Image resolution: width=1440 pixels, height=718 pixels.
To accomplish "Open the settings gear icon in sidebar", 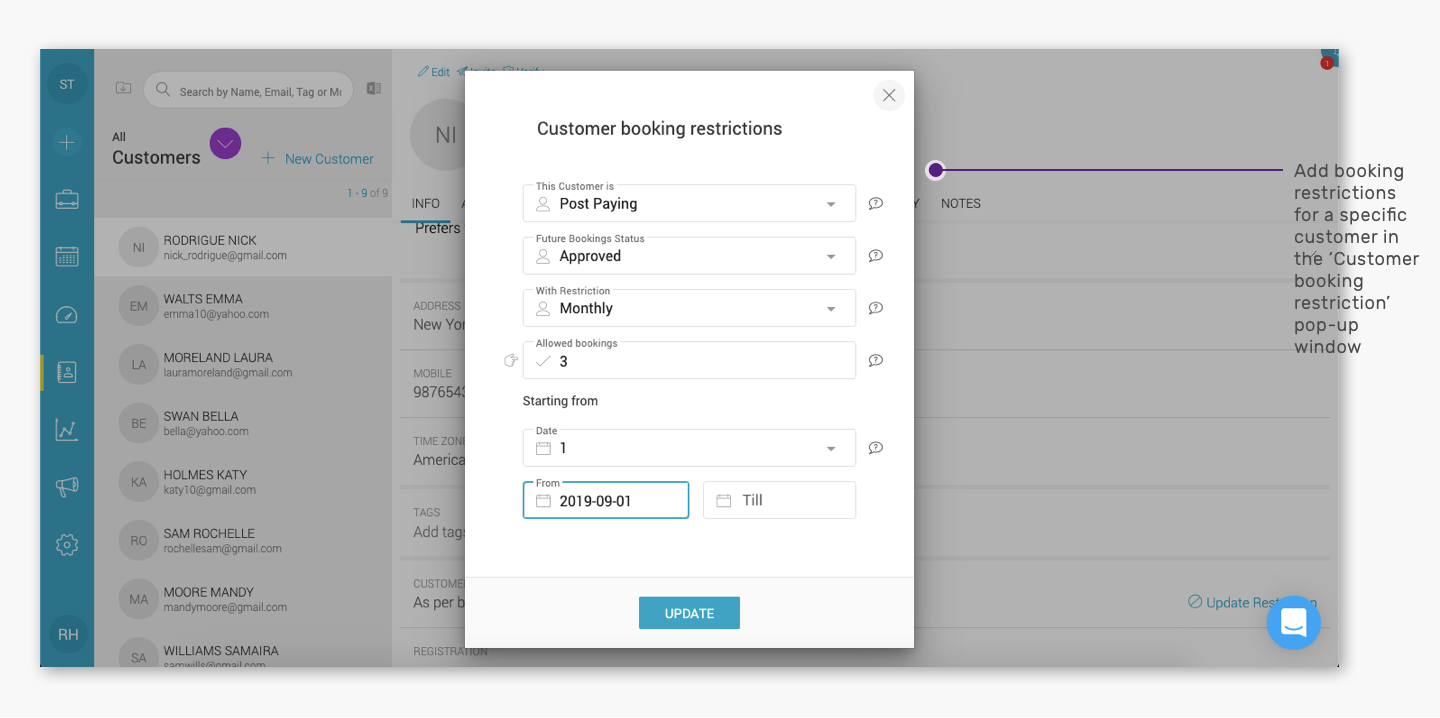I will point(67,545).
